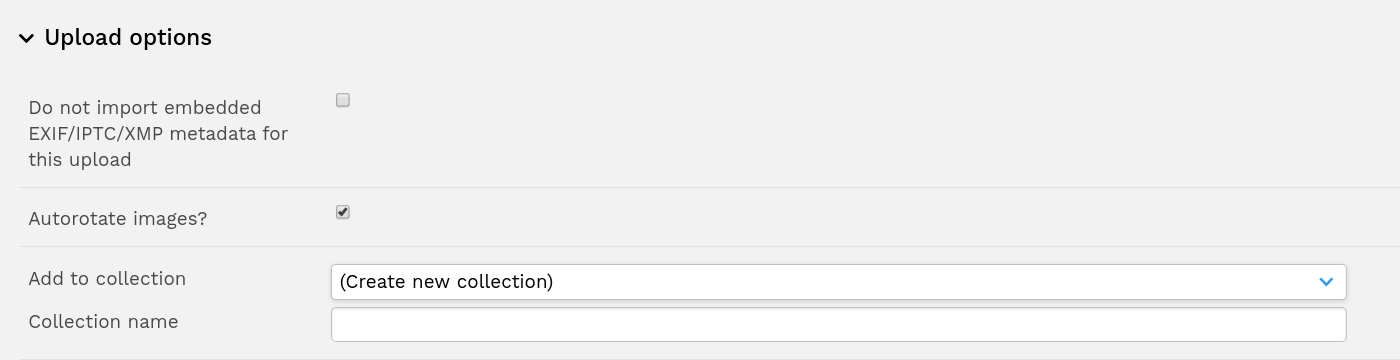Enable do not import embedded metadata checkbox

tap(343, 100)
